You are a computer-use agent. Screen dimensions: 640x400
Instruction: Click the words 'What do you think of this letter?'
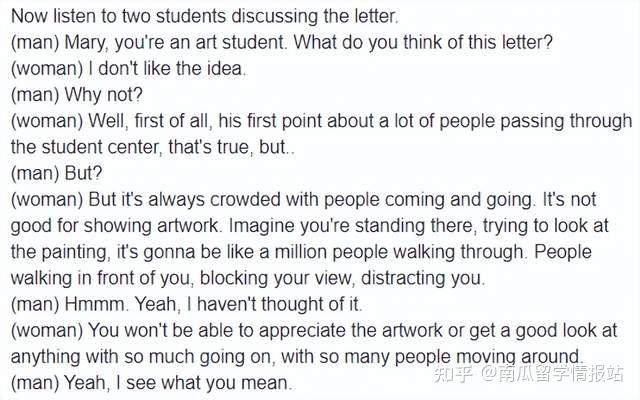click(x=423, y=43)
